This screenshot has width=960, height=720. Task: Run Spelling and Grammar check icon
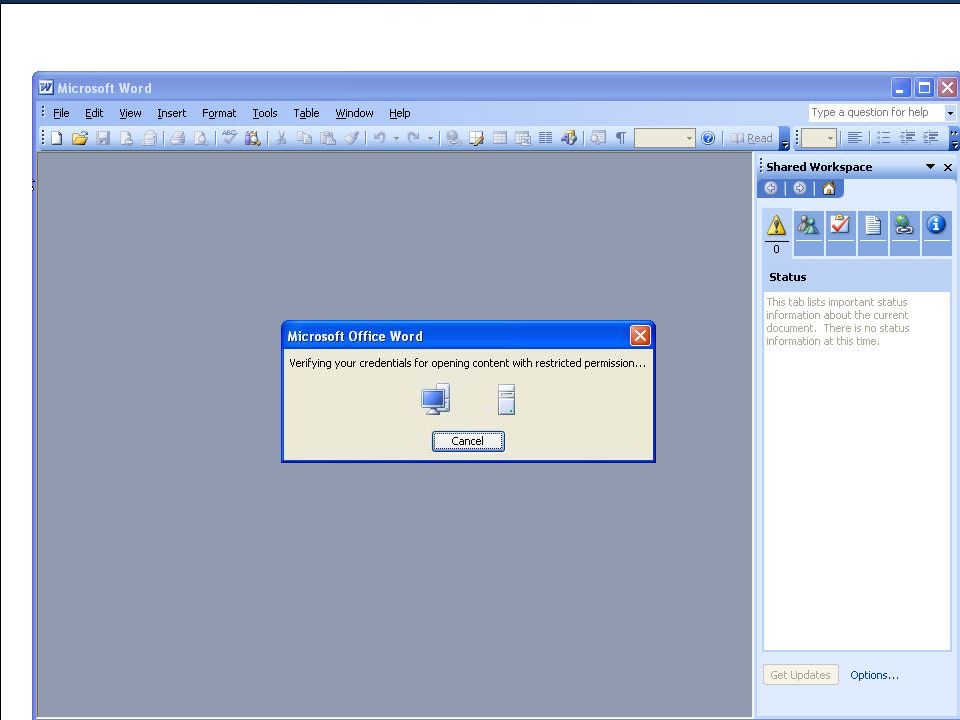click(x=230, y=138)
